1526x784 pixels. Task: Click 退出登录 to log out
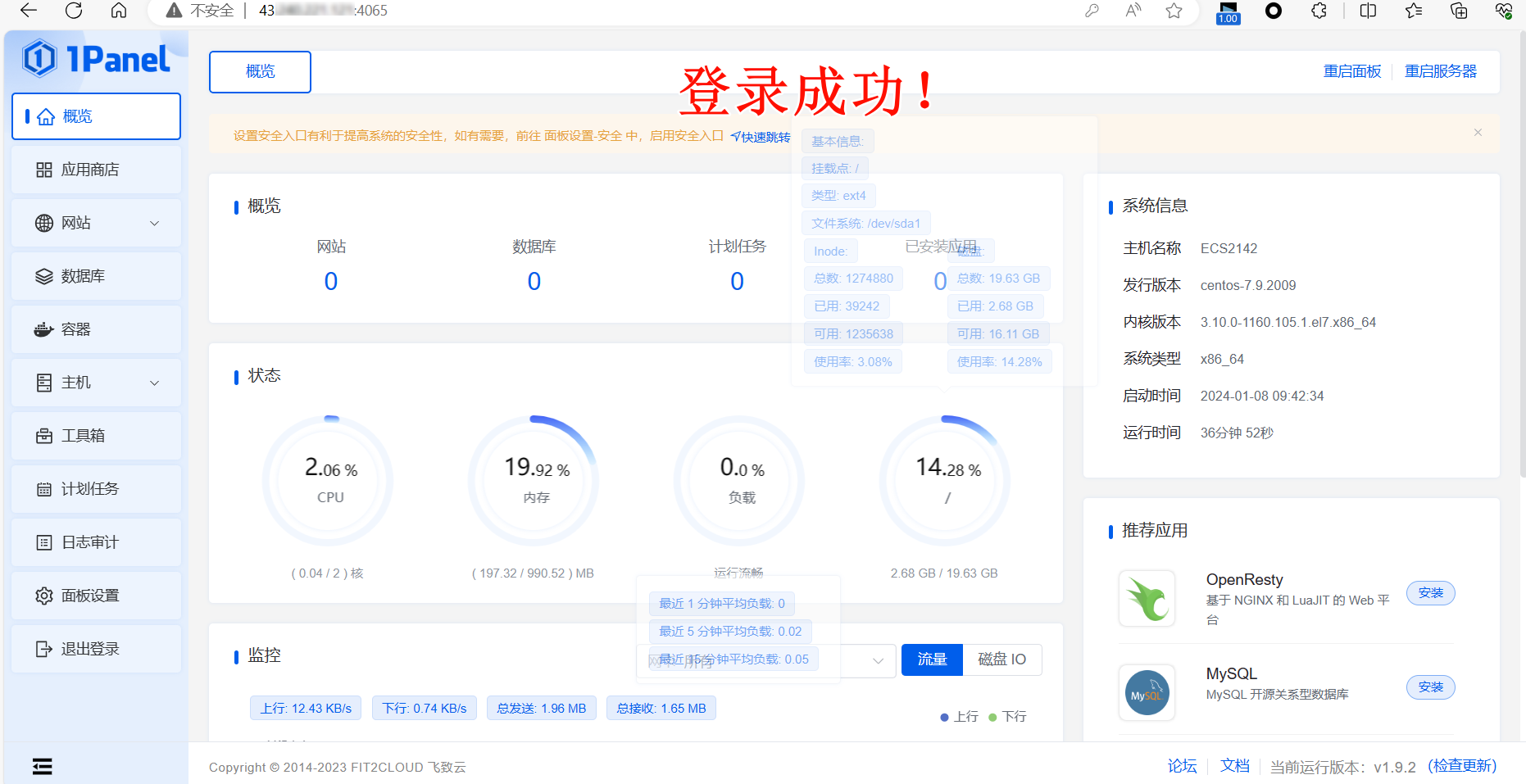pyautogui.click(x=96, y=649)
